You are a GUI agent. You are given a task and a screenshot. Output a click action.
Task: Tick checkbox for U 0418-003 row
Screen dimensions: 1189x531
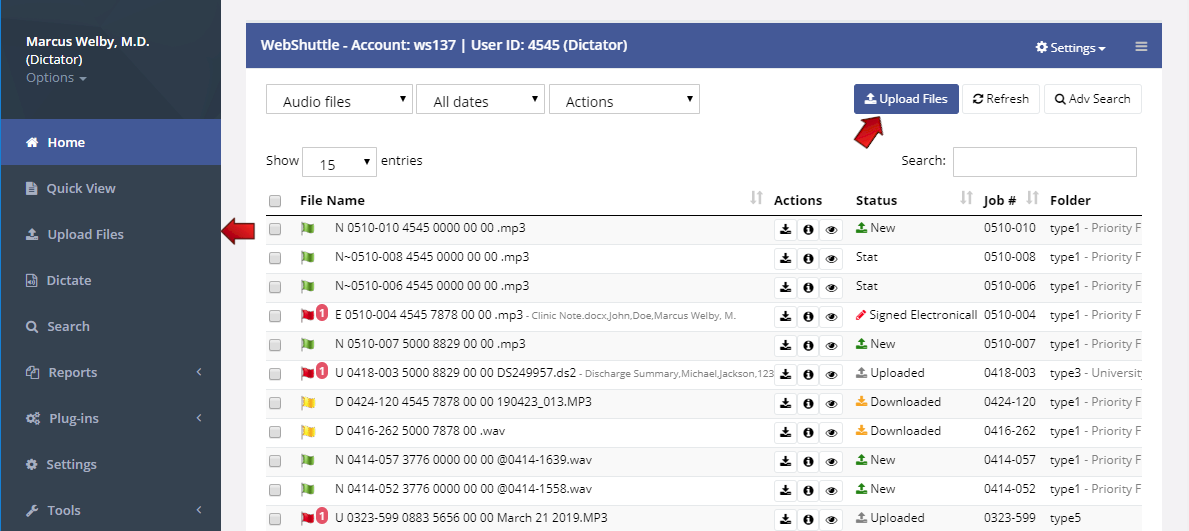[275, 374]
